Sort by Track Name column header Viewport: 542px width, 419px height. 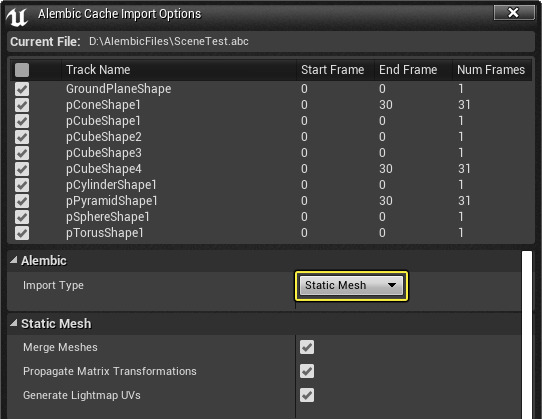179,70
